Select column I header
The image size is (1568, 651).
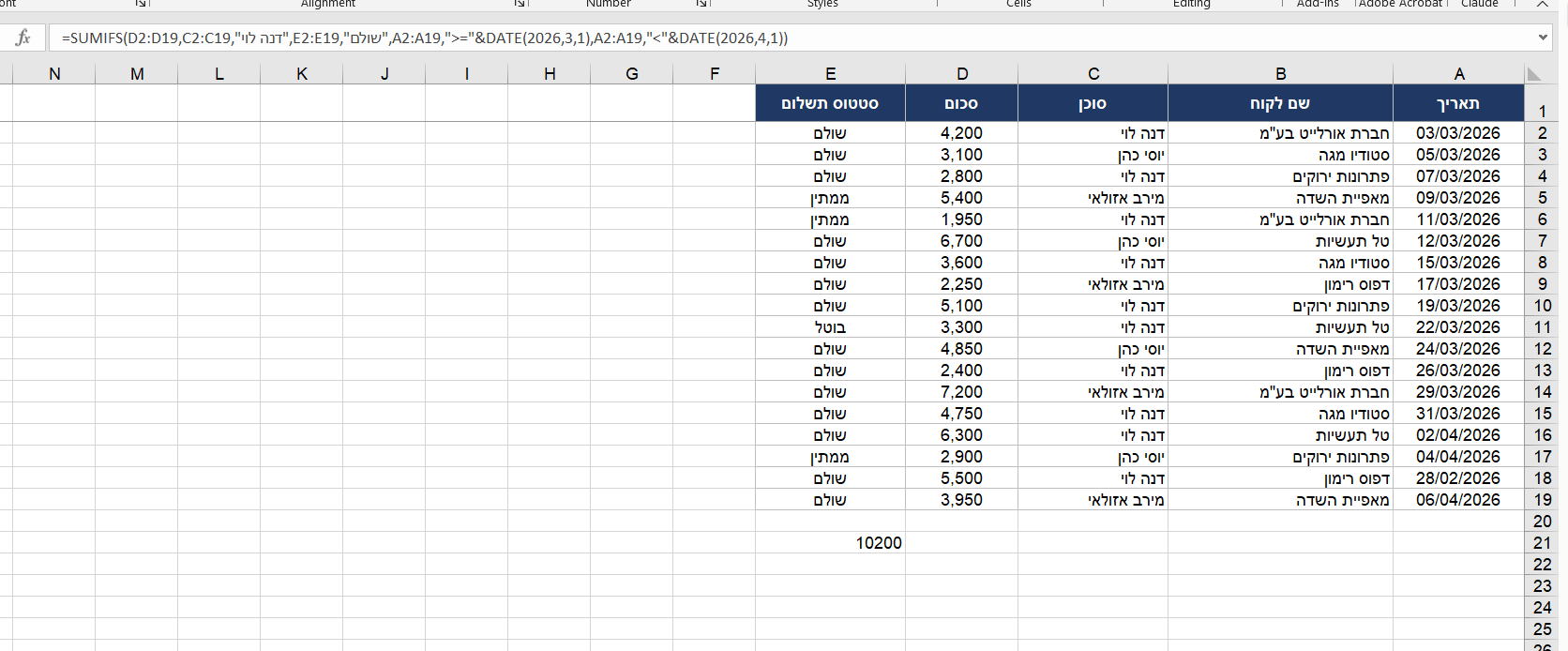coord(467,74)
